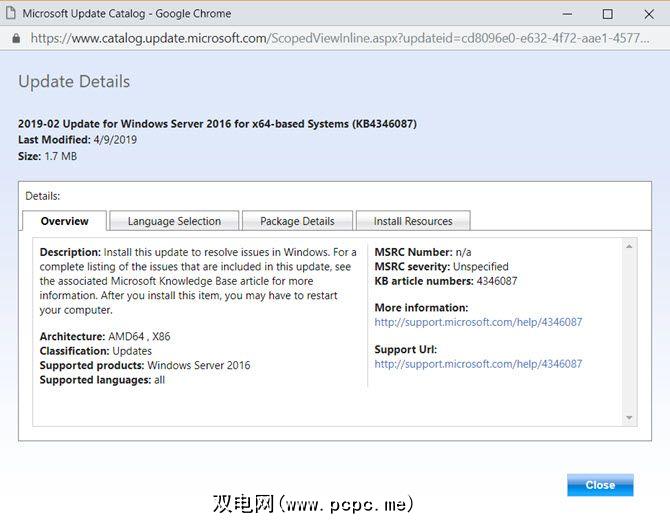Viewport: 670px width, 527px height.
Task: Open the Package Details tab
Action: pyautogui.click(x=297, y=221)
